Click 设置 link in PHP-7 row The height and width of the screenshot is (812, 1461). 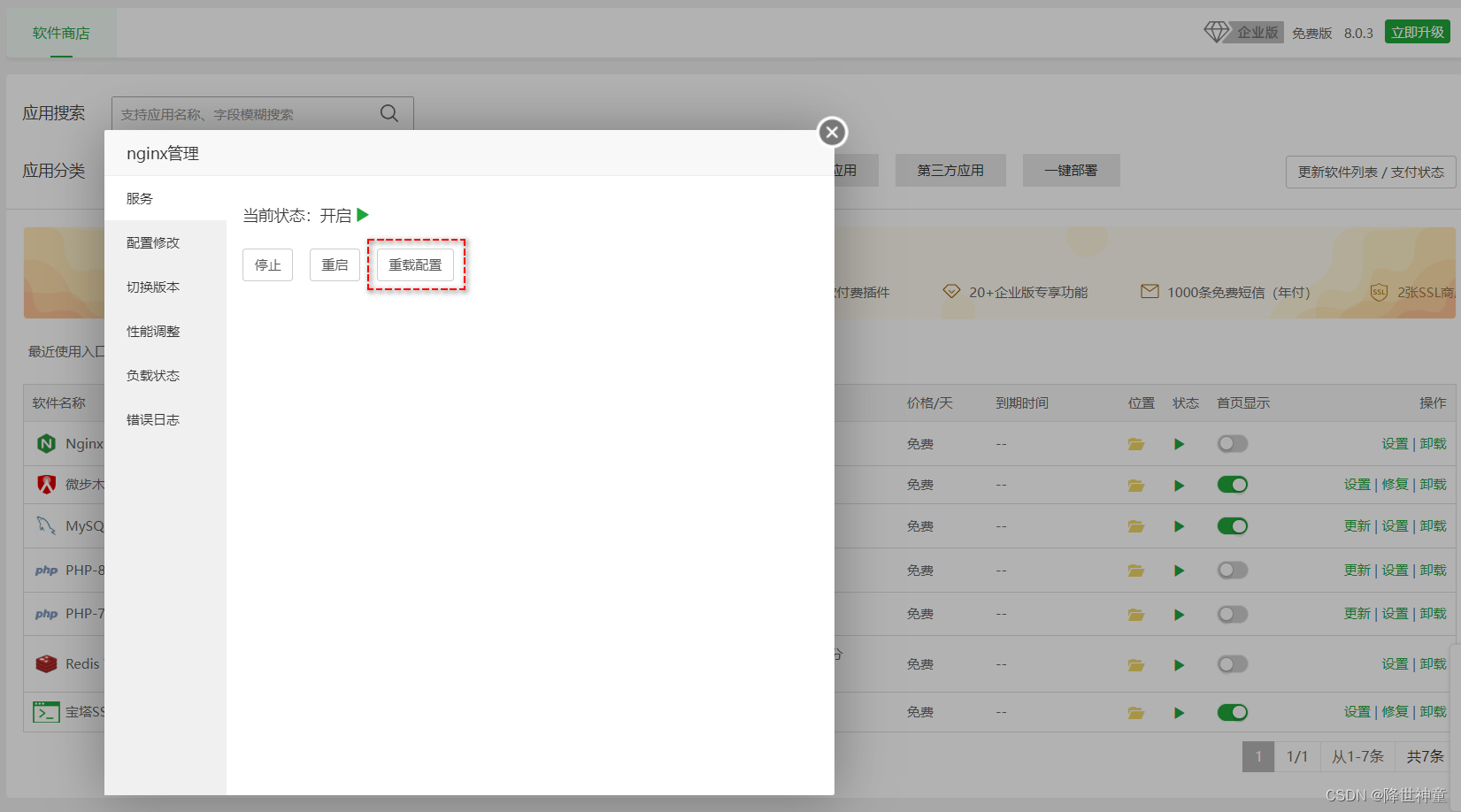click(1395, 613)
